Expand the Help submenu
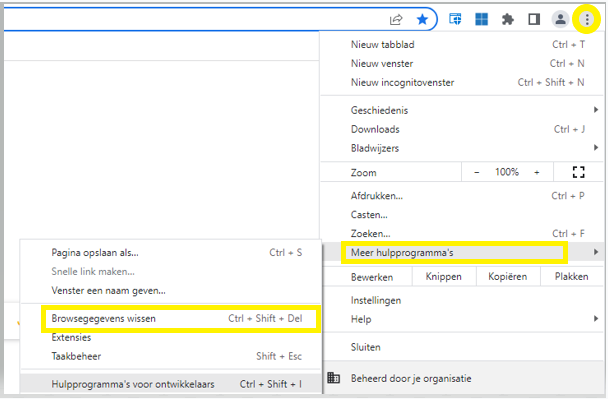 461,319
